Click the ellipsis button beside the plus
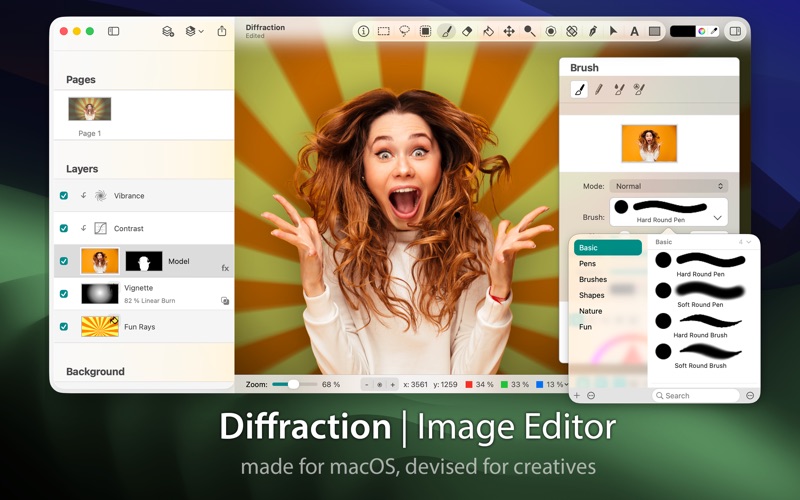 591,395
